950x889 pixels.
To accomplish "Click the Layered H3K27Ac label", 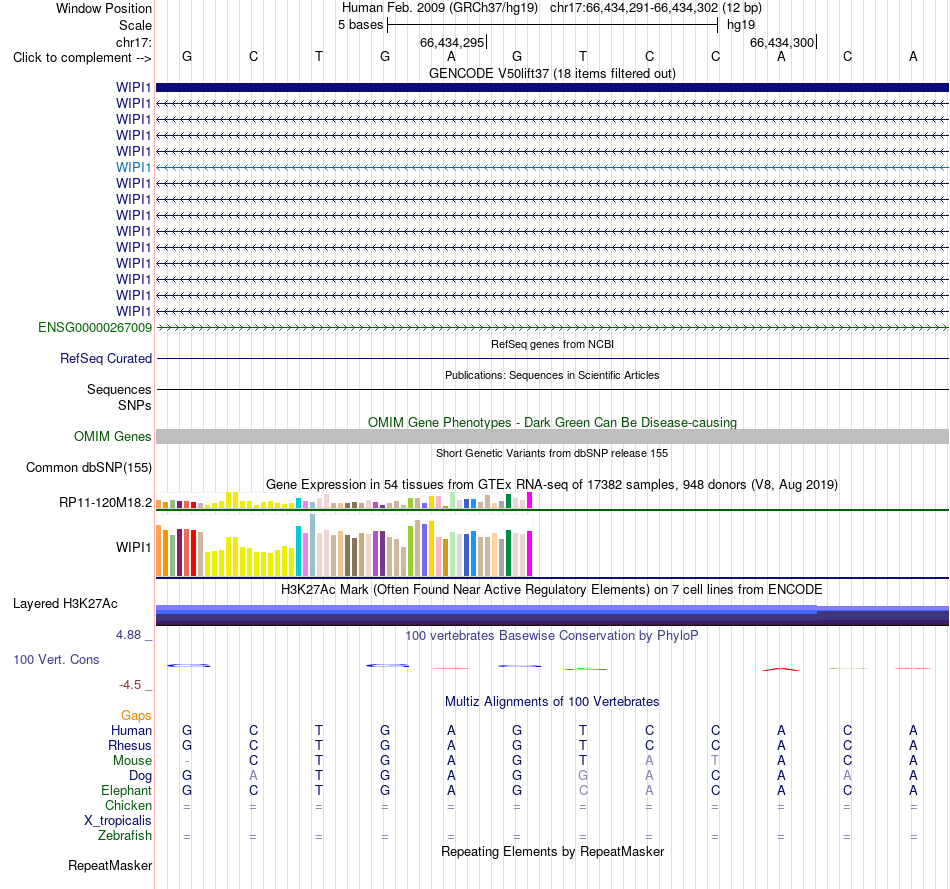I will click(x=65, y=604).
